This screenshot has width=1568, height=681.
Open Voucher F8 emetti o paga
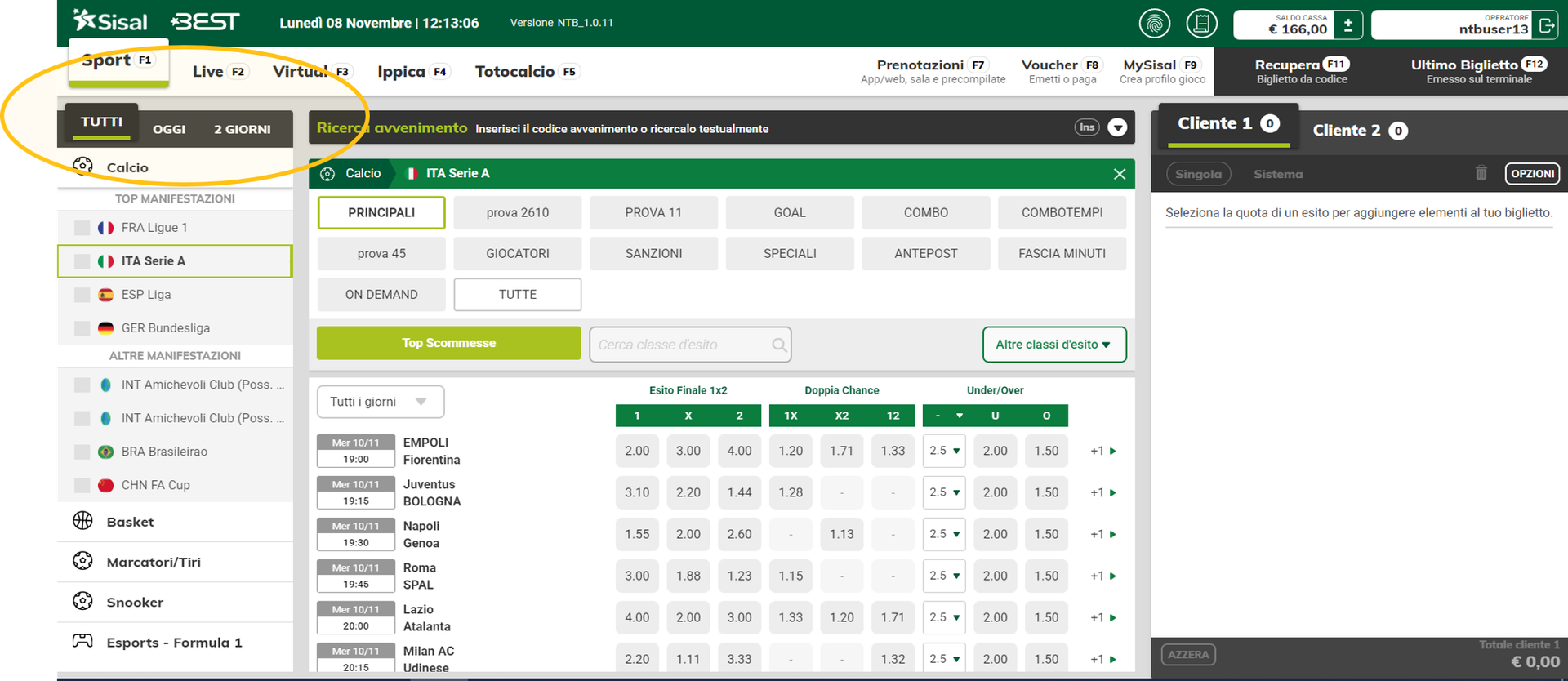click(x=1062, y=71)
